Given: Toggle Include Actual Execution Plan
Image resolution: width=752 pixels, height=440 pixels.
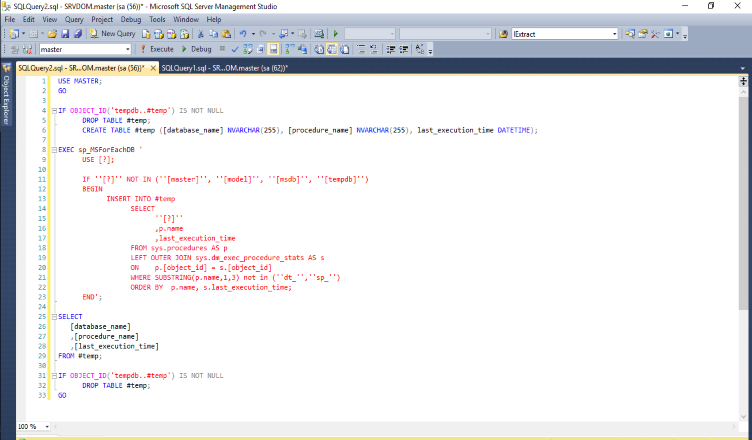Looking at the screenshot, I should 289,49.
